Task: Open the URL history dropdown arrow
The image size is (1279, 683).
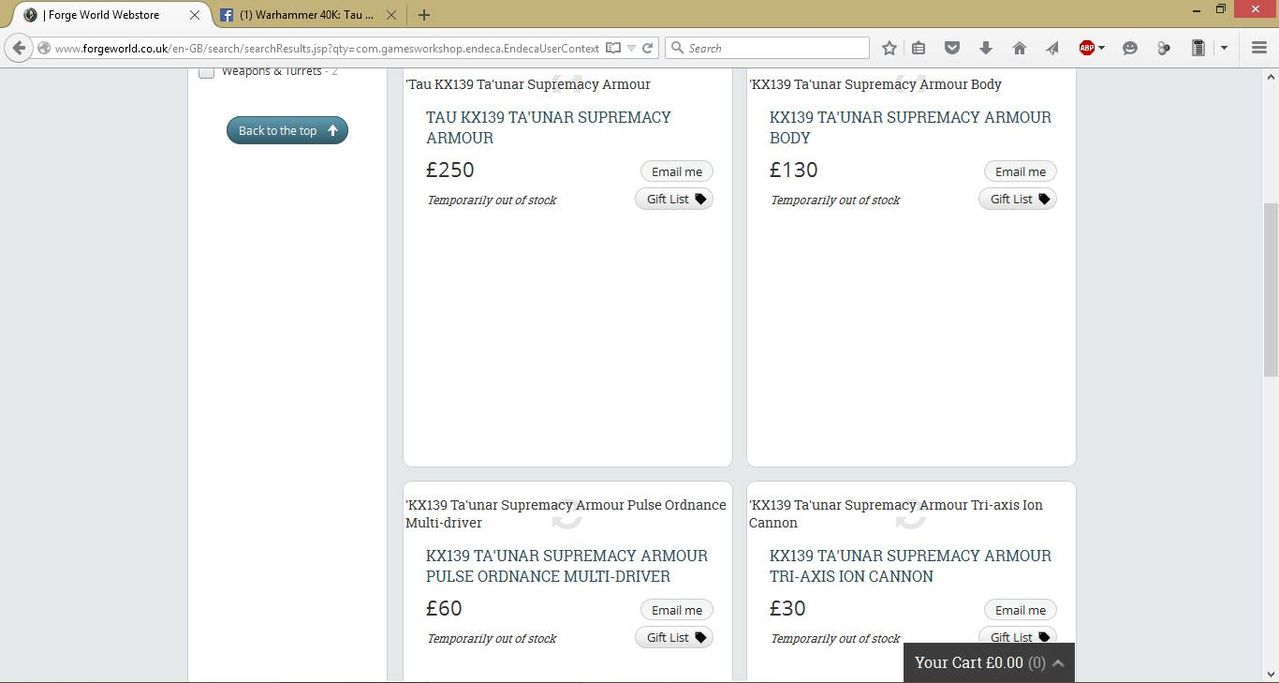Action: pyautogui.click(x=632, y=48)
